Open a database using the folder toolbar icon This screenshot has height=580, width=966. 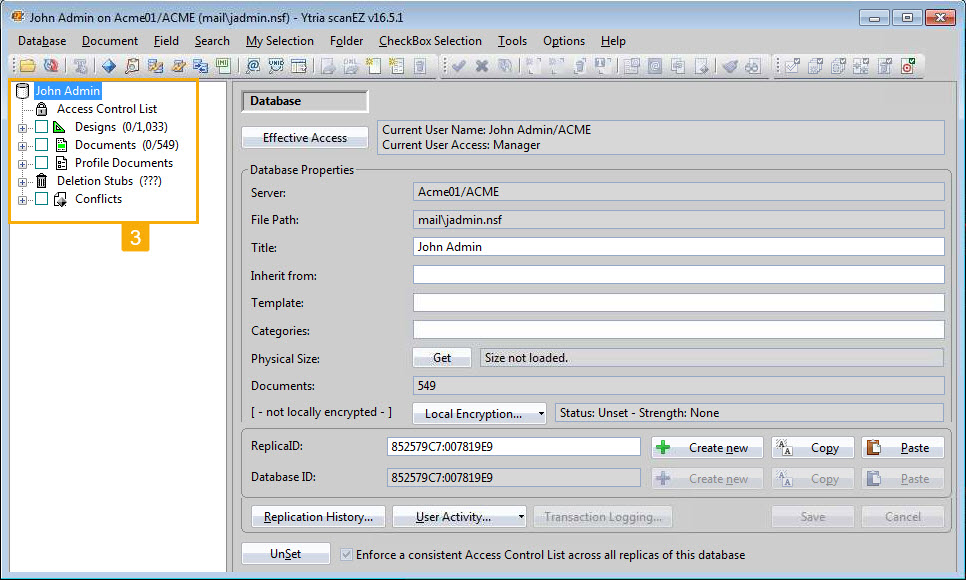pyautogui.click(x=27, y=66)
